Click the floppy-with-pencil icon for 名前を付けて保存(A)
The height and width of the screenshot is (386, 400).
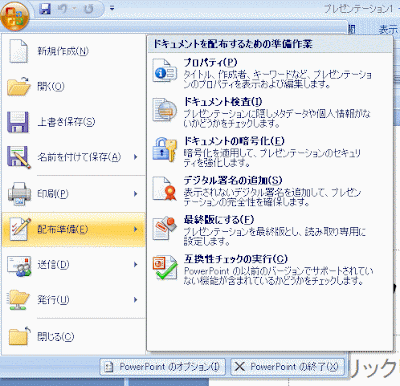pyautogui.click(x=19, y=157)
